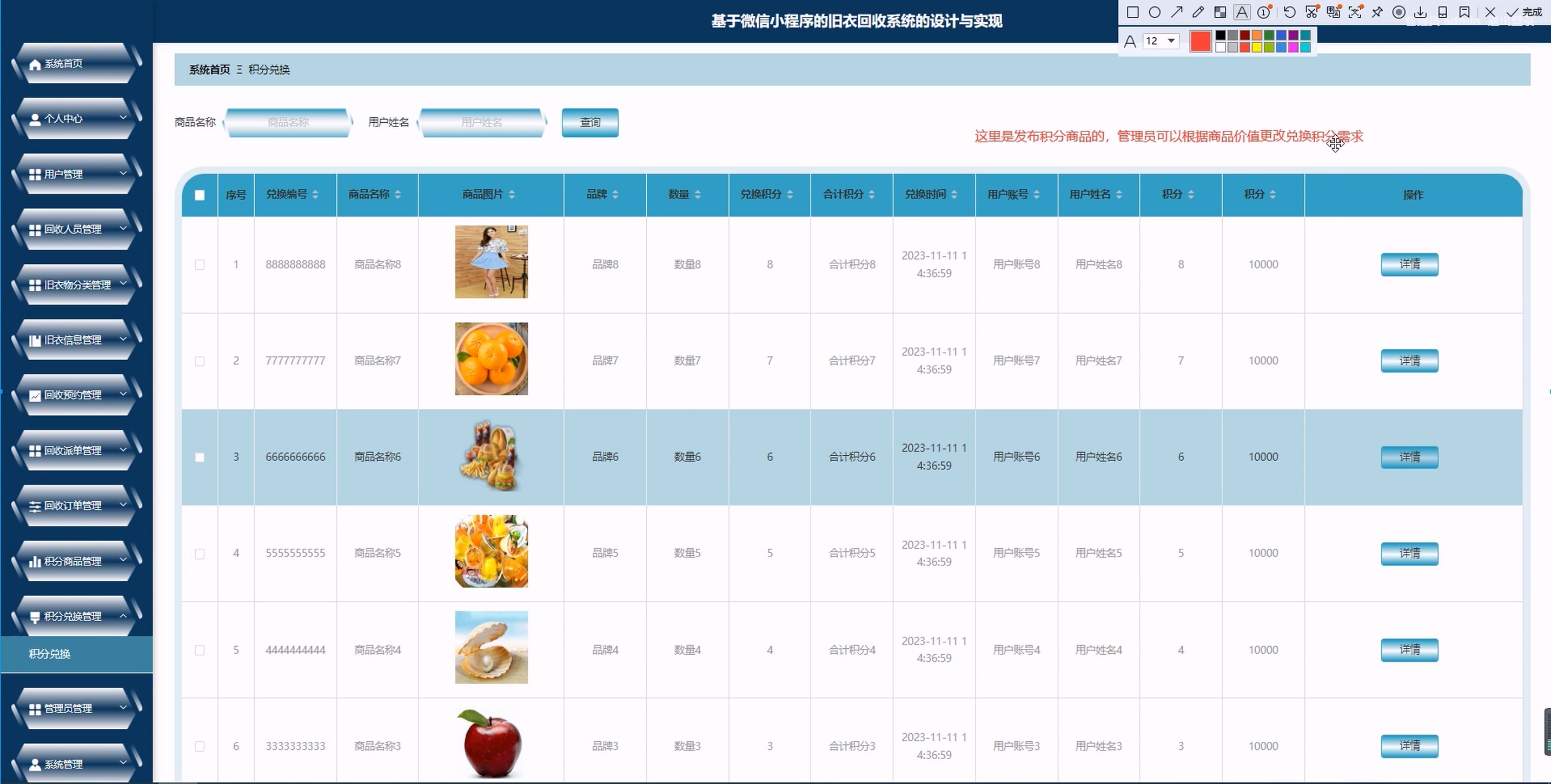Pin the screenshot to screen

click(1377, 12)
